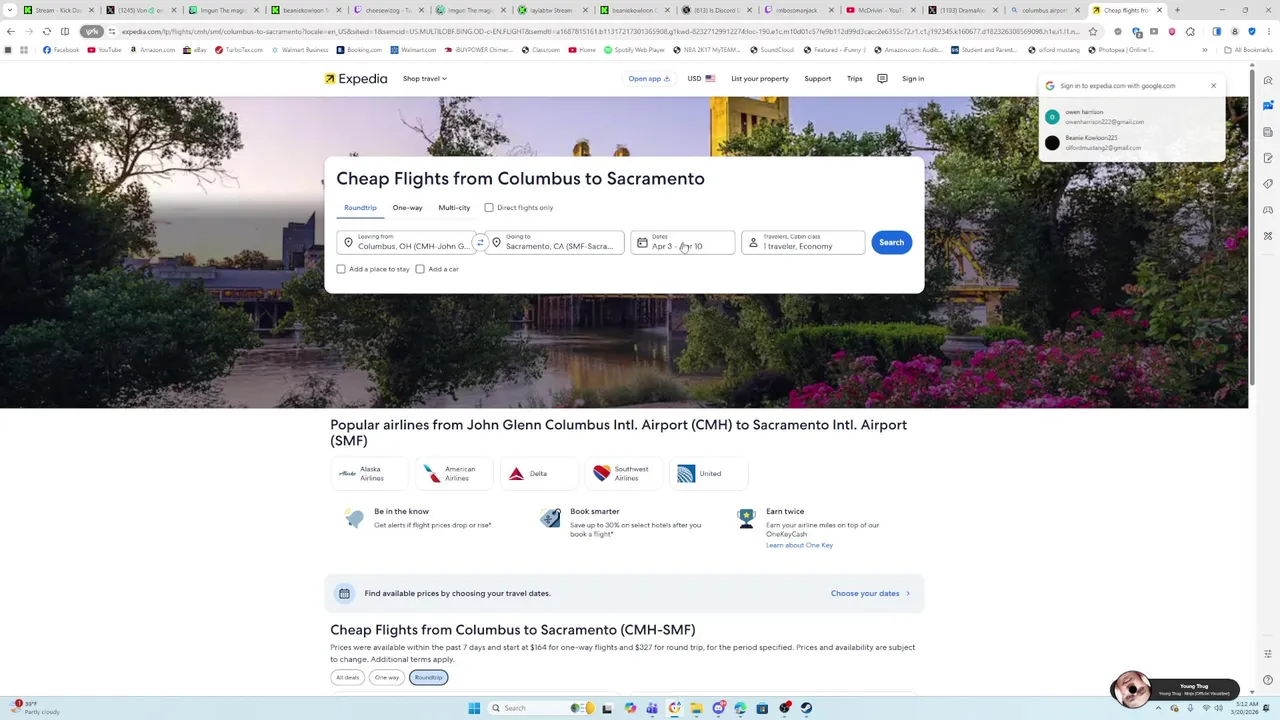The width and height of the screenshot is (1280, 720).
Task: Open Microsoft Store from the taskbar
Action: (762, 708)
